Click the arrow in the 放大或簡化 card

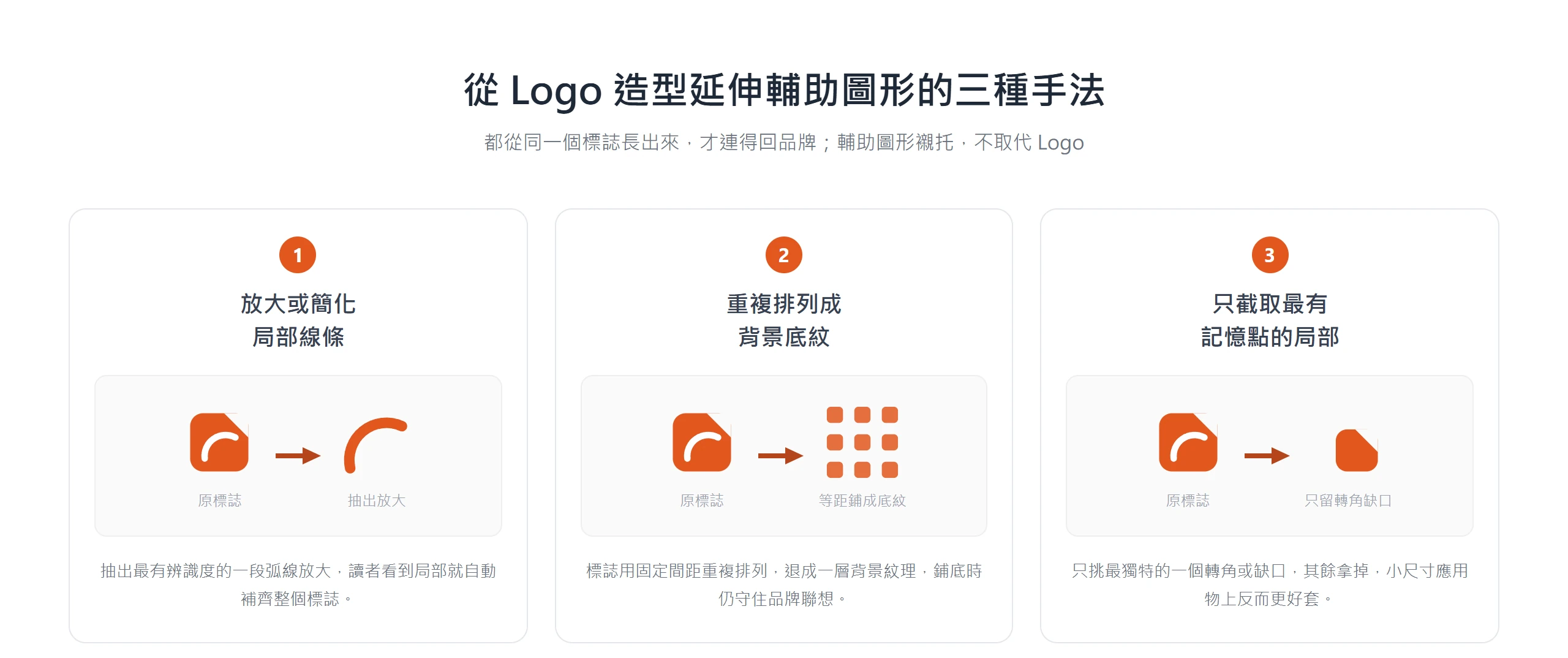[x=298, y=455]
